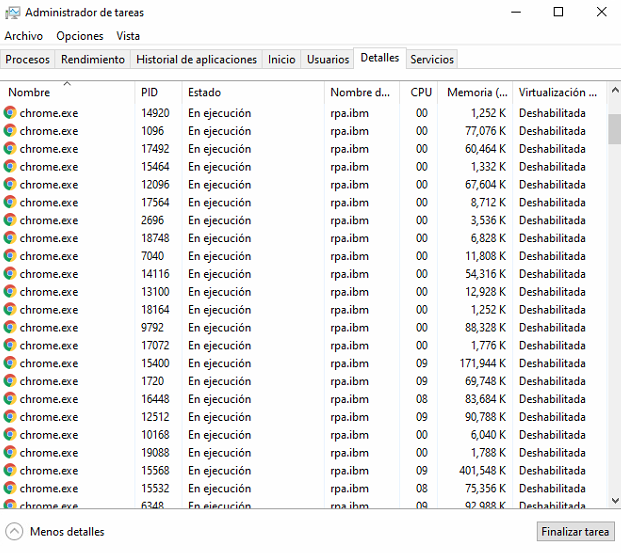Screen dimensions: 621x553
Task: Click the scrollbar down arrow
Action: pos(615,500)
